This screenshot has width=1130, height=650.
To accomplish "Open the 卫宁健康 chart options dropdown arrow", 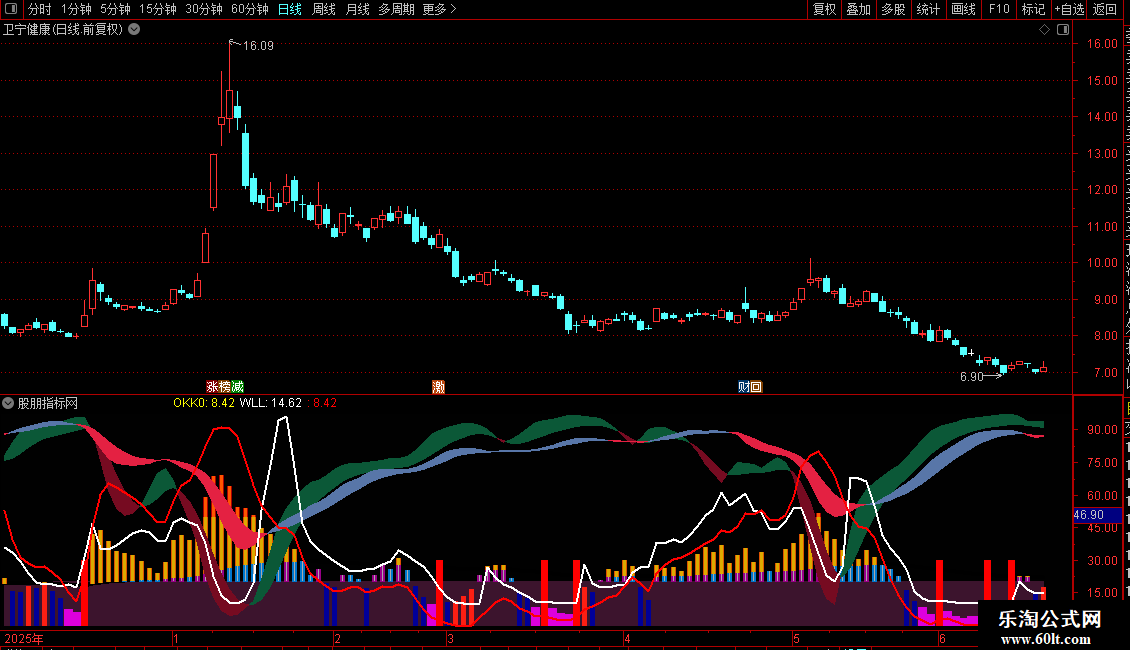I will [x=134, y=30].
